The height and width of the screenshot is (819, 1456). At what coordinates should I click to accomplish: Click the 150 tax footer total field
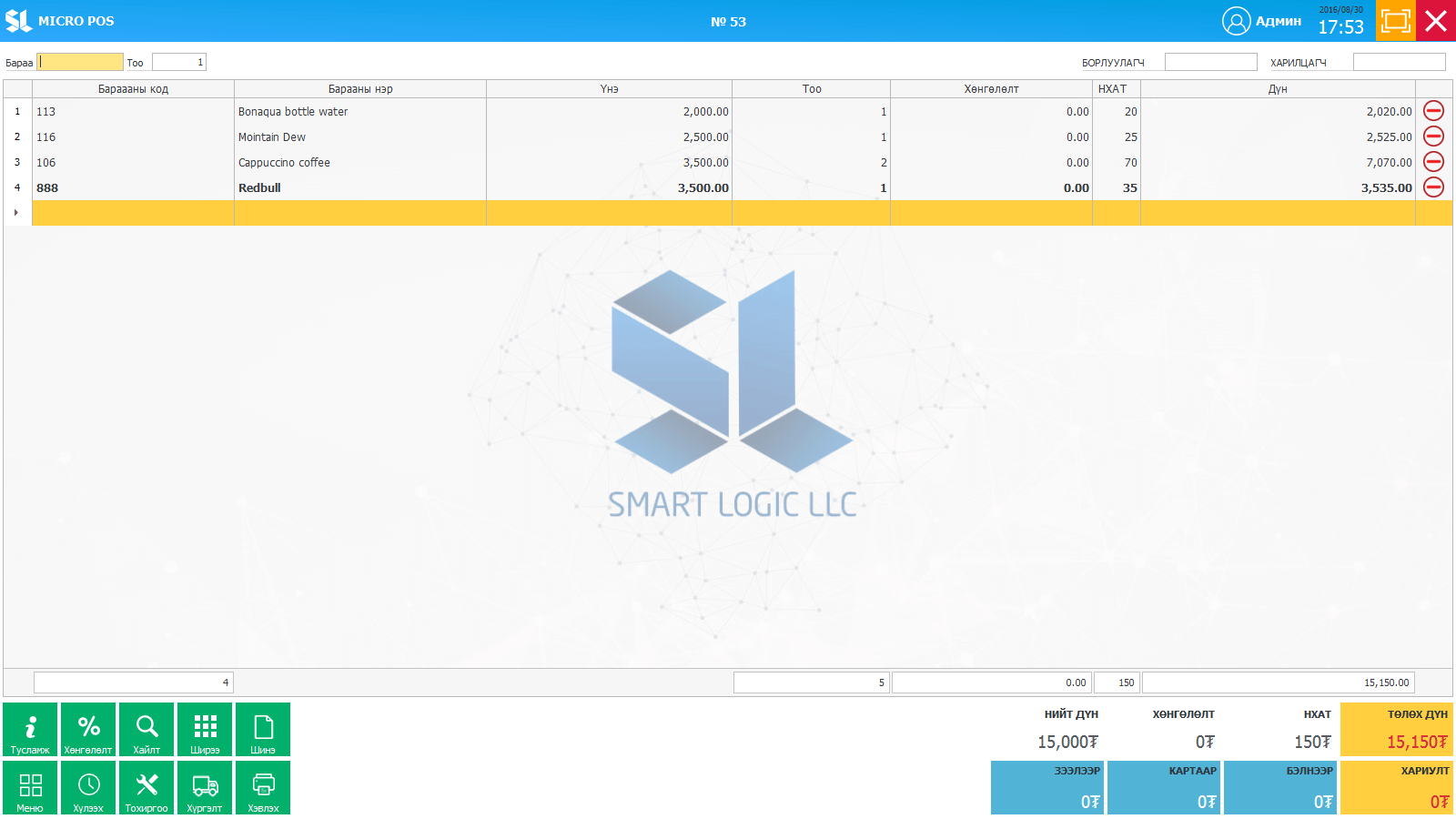coord(1117,682)
